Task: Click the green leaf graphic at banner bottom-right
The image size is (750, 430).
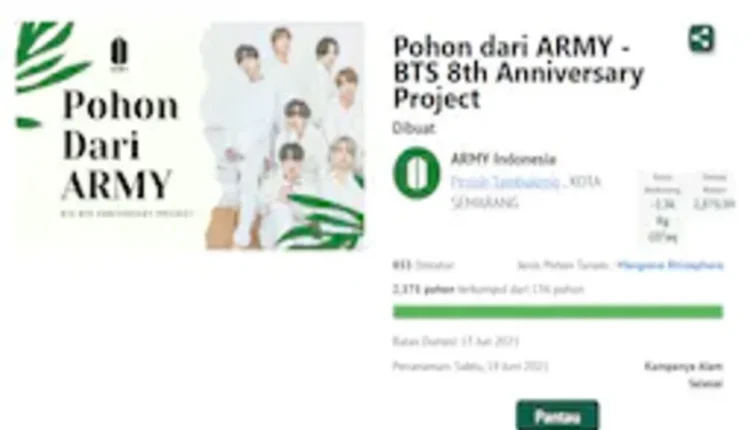Action: 323,221
